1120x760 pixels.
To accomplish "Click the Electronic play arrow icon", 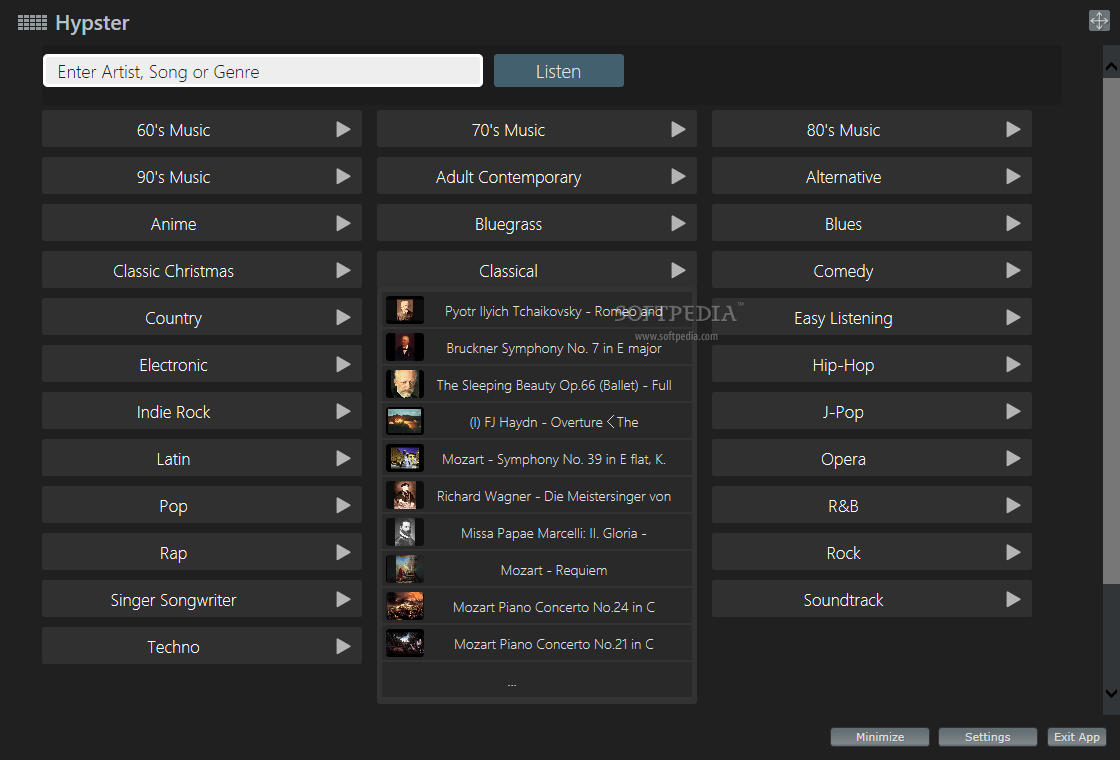I will pos(344,364).
